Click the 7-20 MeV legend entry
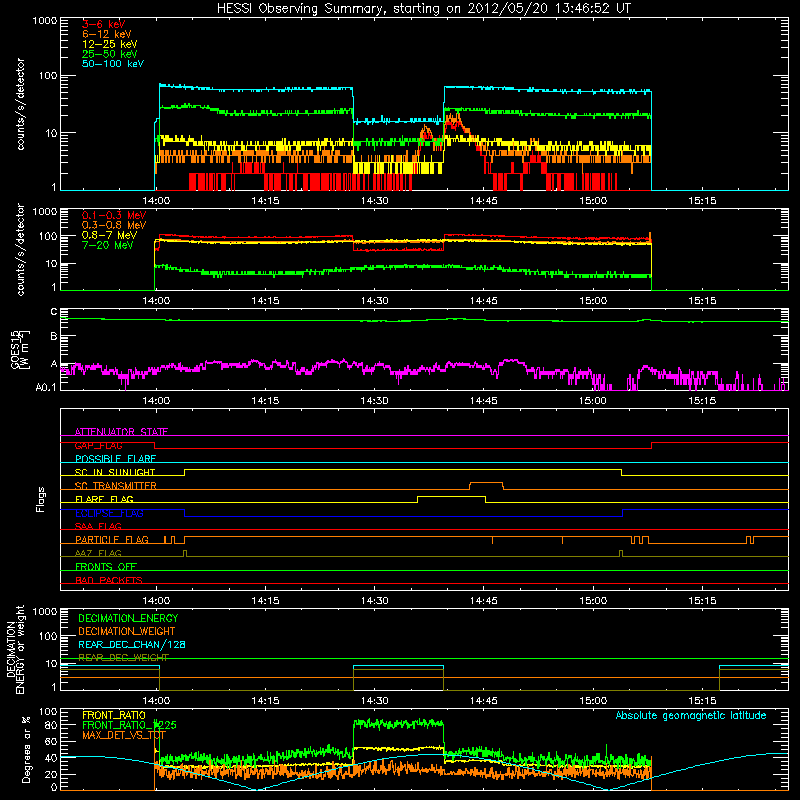 (x=108, y=245)
